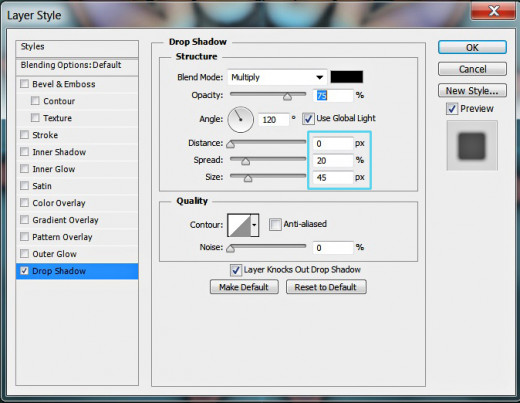Click the Angle dial control
The height and width of the screenshot is (403, 520).
pyautogui.click(x=240, y=119)
